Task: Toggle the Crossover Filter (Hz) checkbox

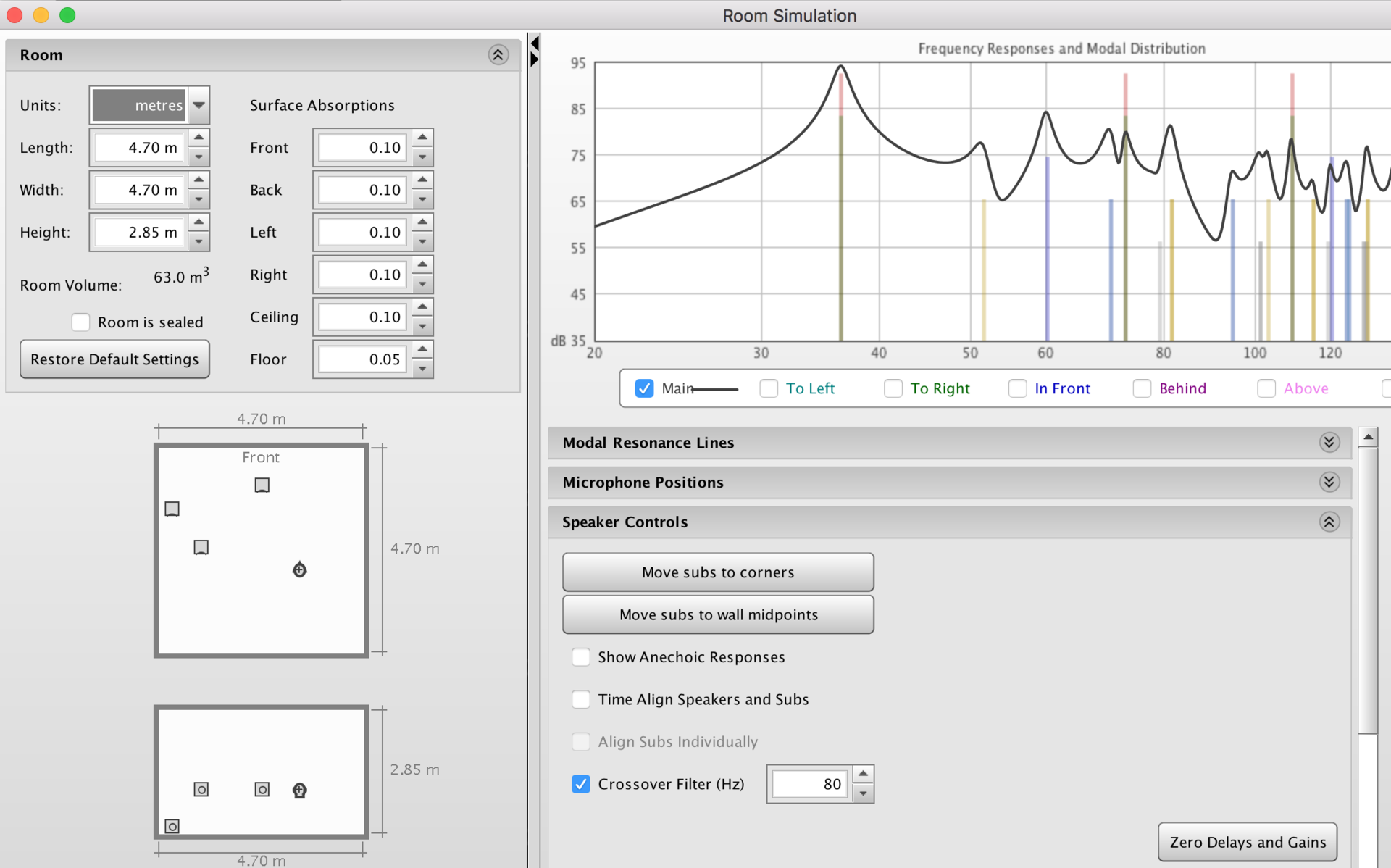Action: tap(581, 784)
